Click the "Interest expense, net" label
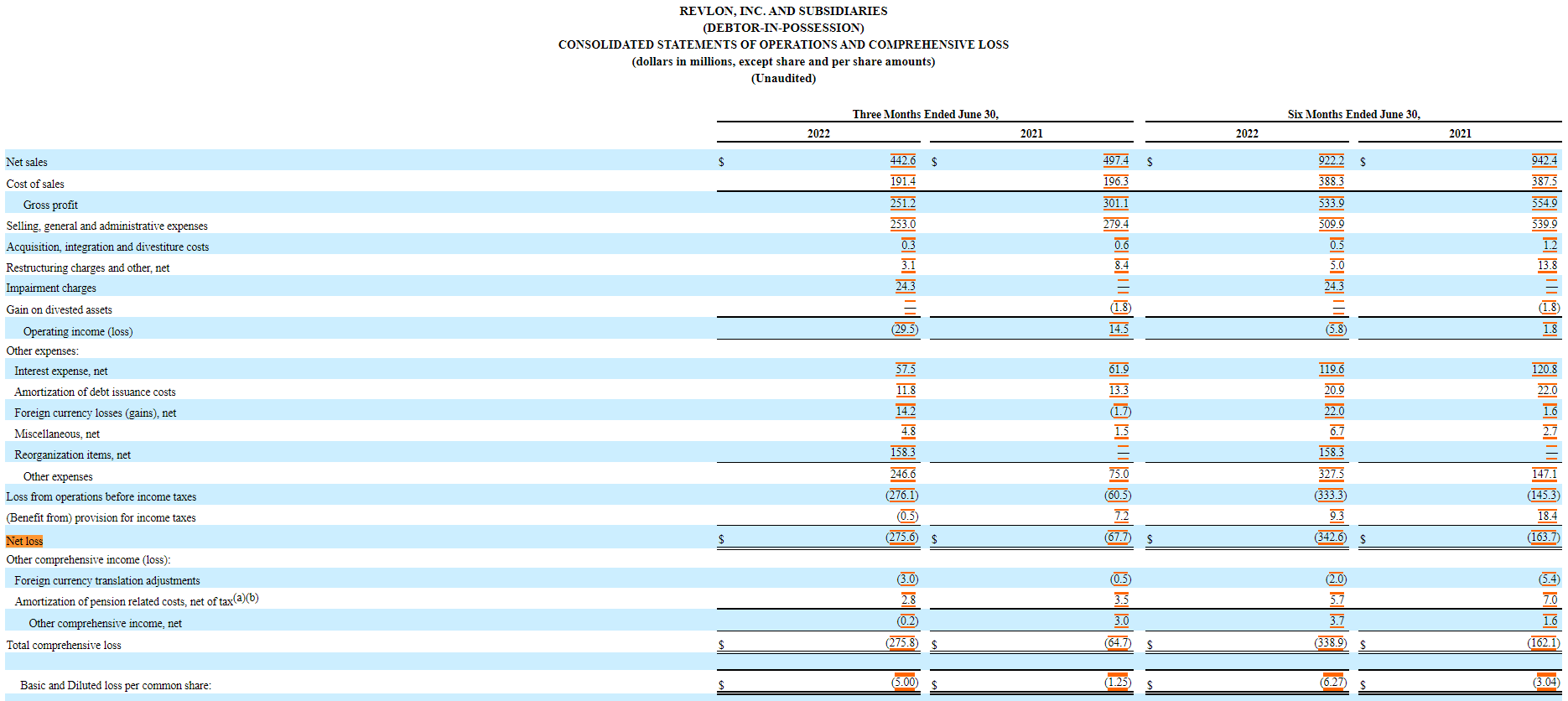Image resolution: width=1568 pixels, height=701 pixels. coord(61,371)
